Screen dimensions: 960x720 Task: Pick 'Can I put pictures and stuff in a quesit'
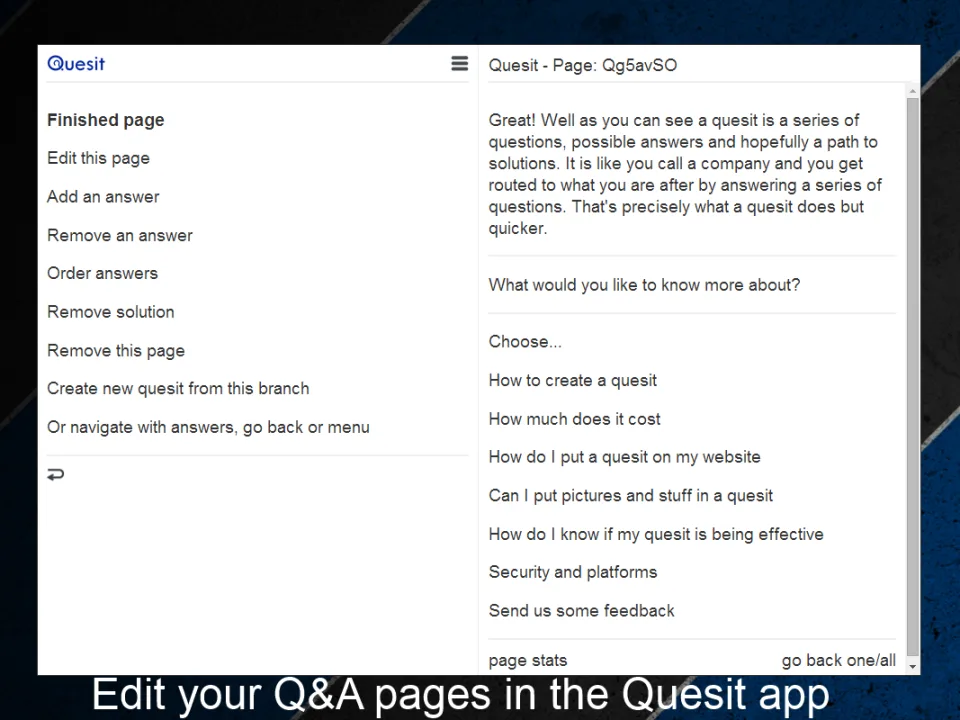[x=631, y=495]
